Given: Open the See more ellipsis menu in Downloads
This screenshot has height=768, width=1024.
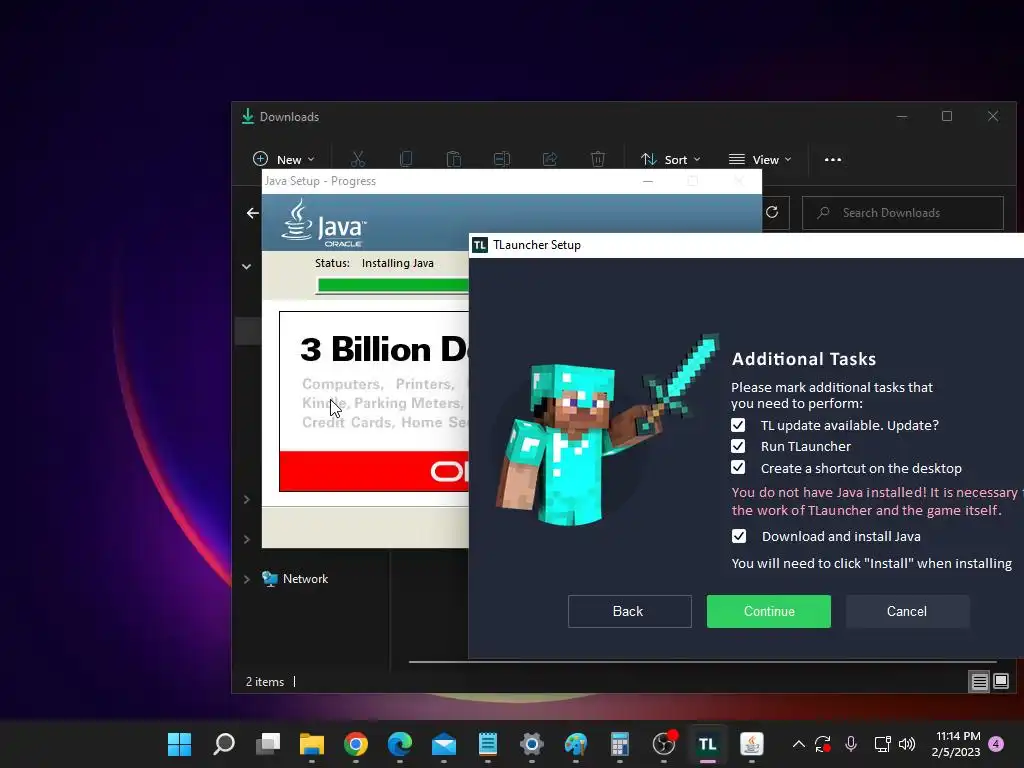Looking at the screenshot, I should click(x=833, y=159).
